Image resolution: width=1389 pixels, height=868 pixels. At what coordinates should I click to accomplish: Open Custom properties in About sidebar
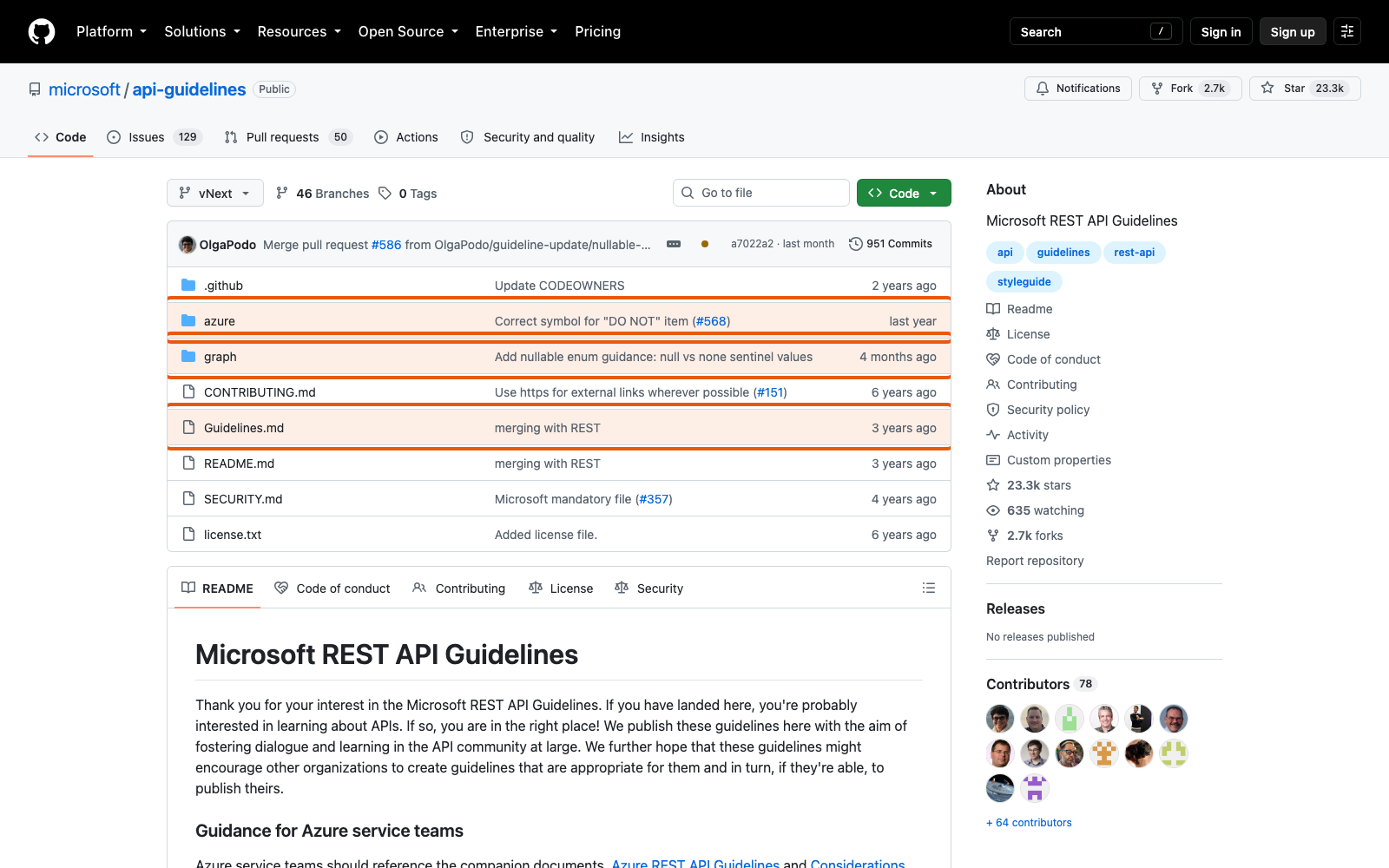[1049, 460]
